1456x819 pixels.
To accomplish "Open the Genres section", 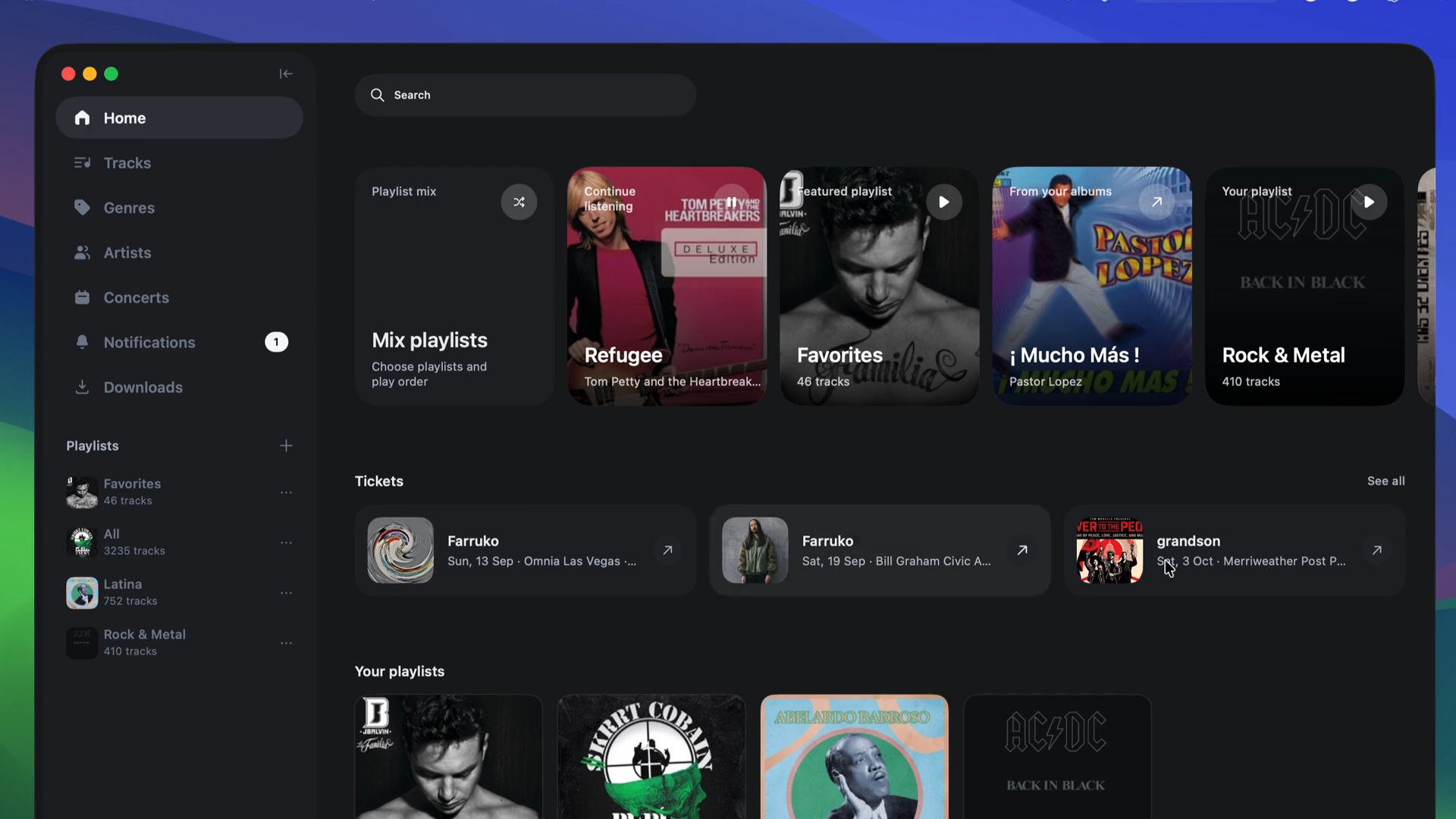I will coord(179,208).
